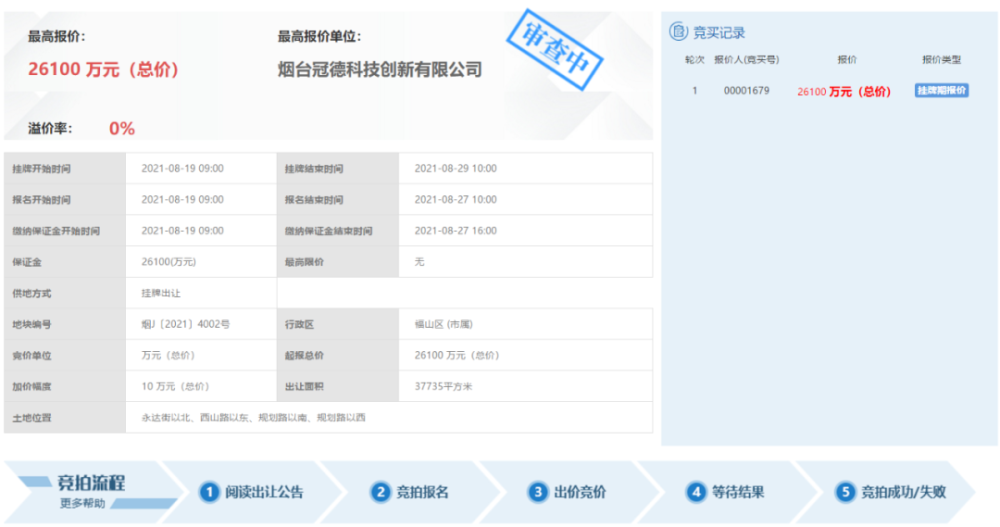Click the red 26100 万元 bid record price
The image size is (1000, 527).
pos(844,91)
